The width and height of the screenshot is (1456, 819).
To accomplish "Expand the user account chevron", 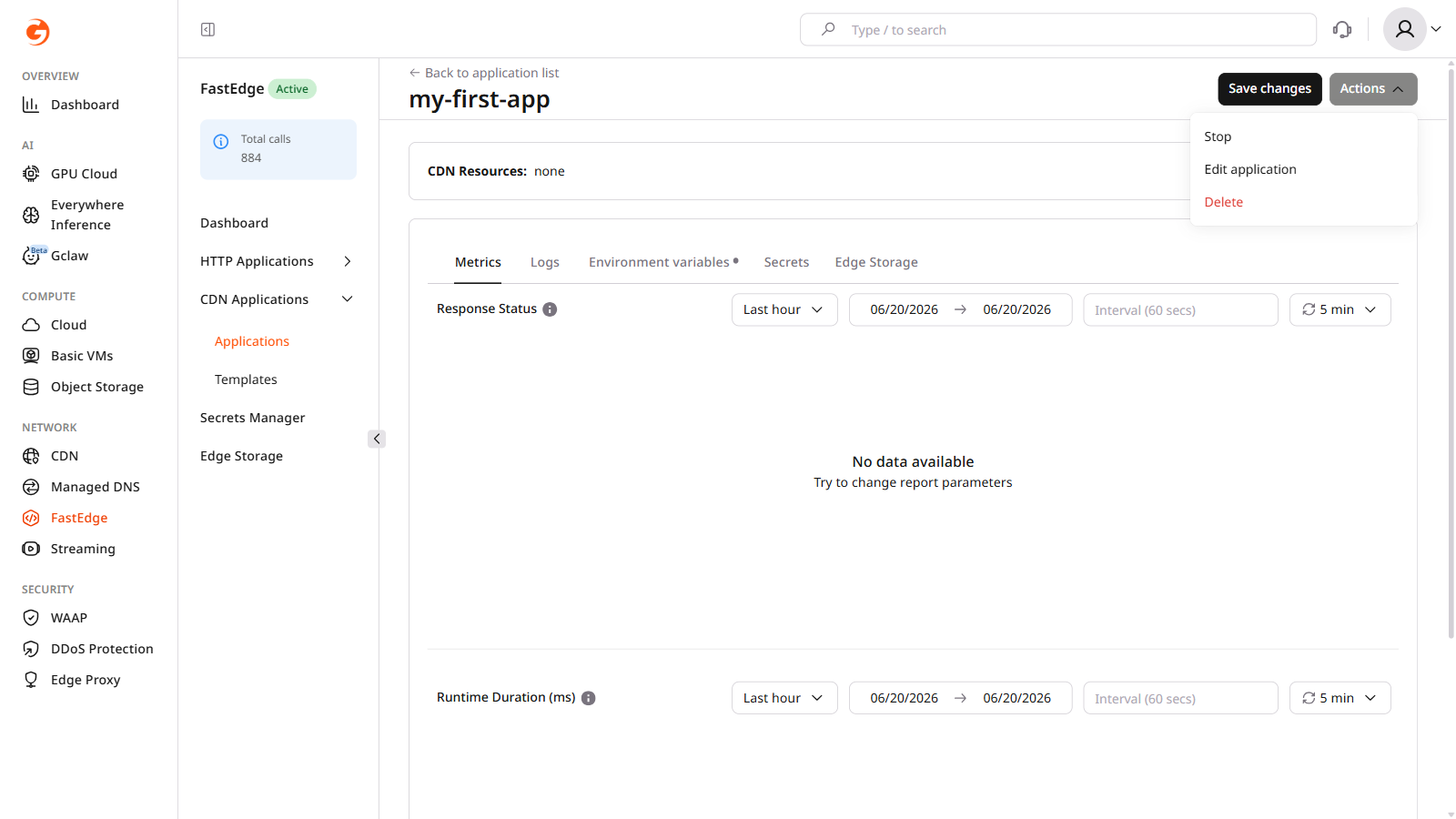I will (x=1436, y=29).
